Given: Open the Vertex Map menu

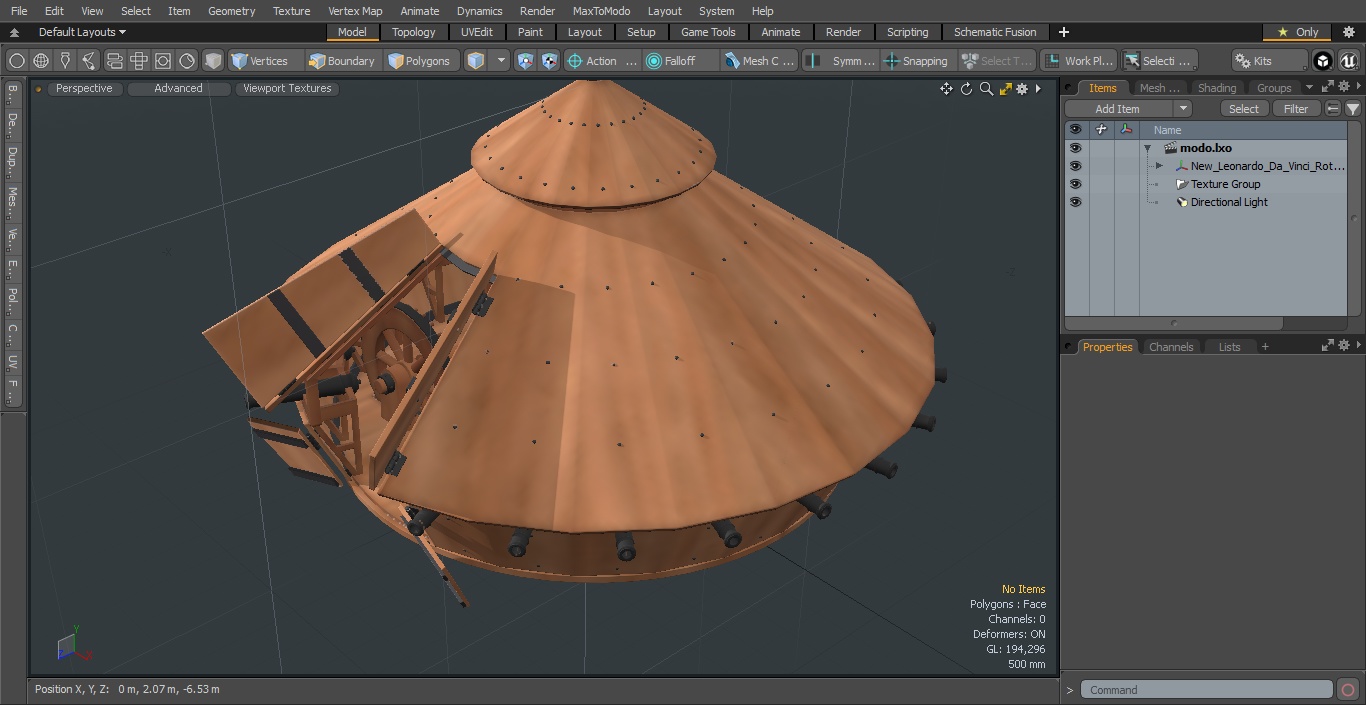Looking at the screenshot, I should (355, 11).
